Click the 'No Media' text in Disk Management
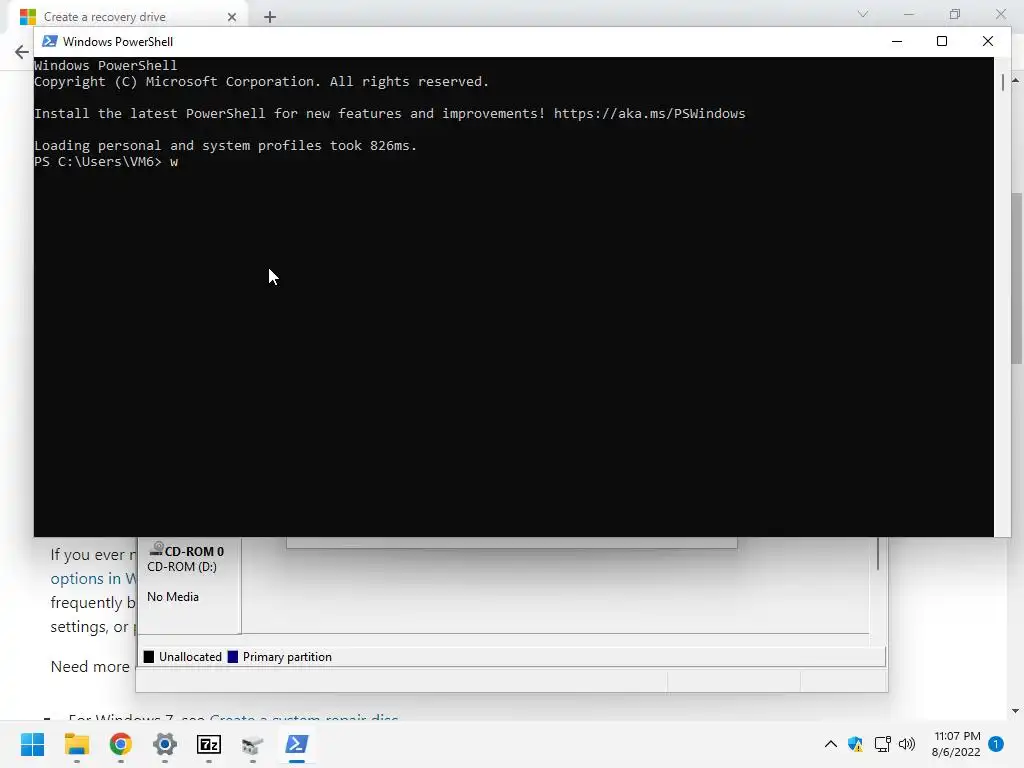 pos(173,597)
